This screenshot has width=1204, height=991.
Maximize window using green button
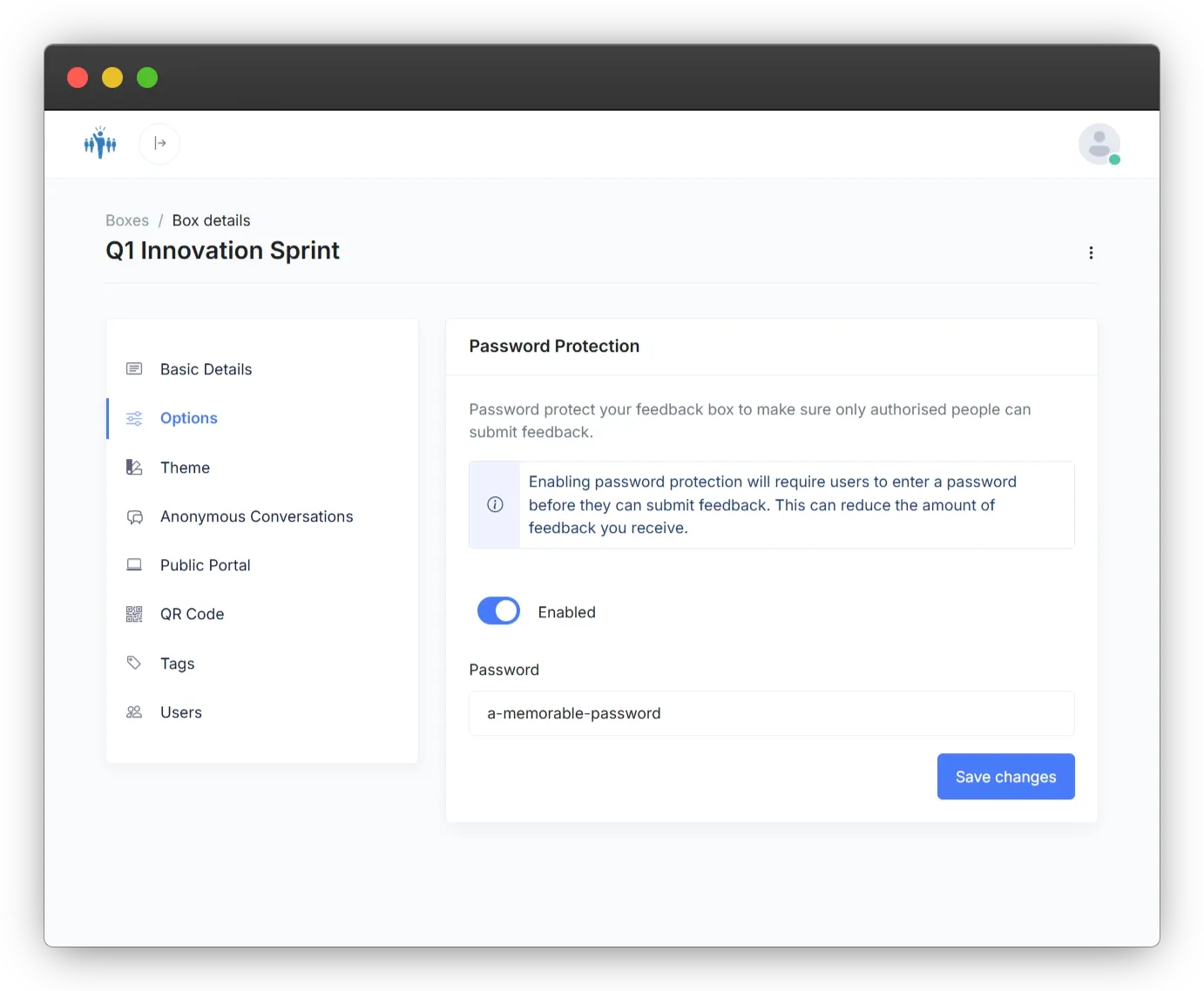click(147, 78)
